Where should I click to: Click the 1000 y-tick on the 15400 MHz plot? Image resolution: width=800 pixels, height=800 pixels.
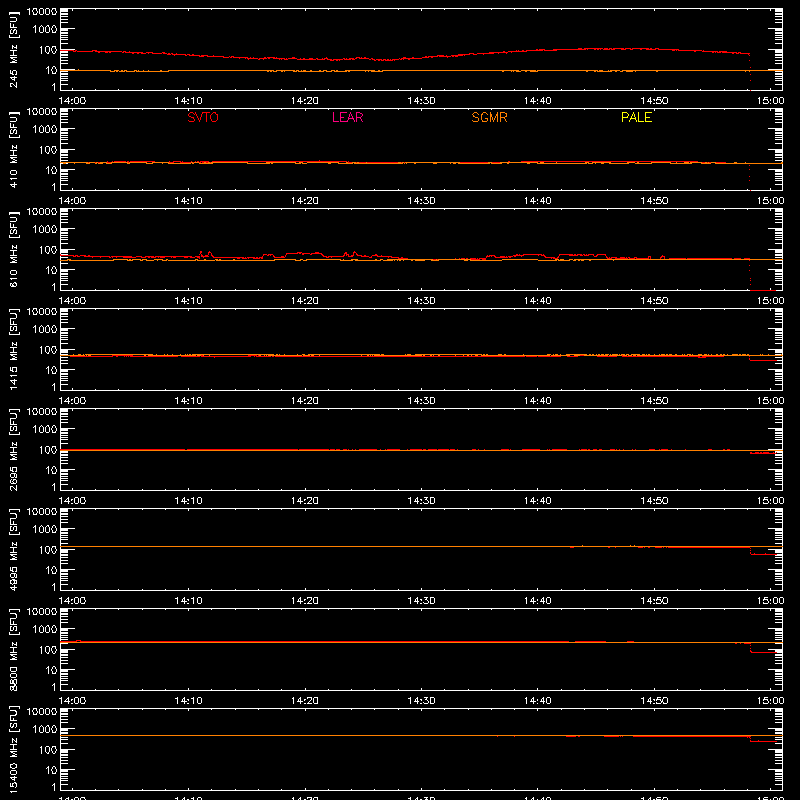pyautogui.click(x=45, y=730)
